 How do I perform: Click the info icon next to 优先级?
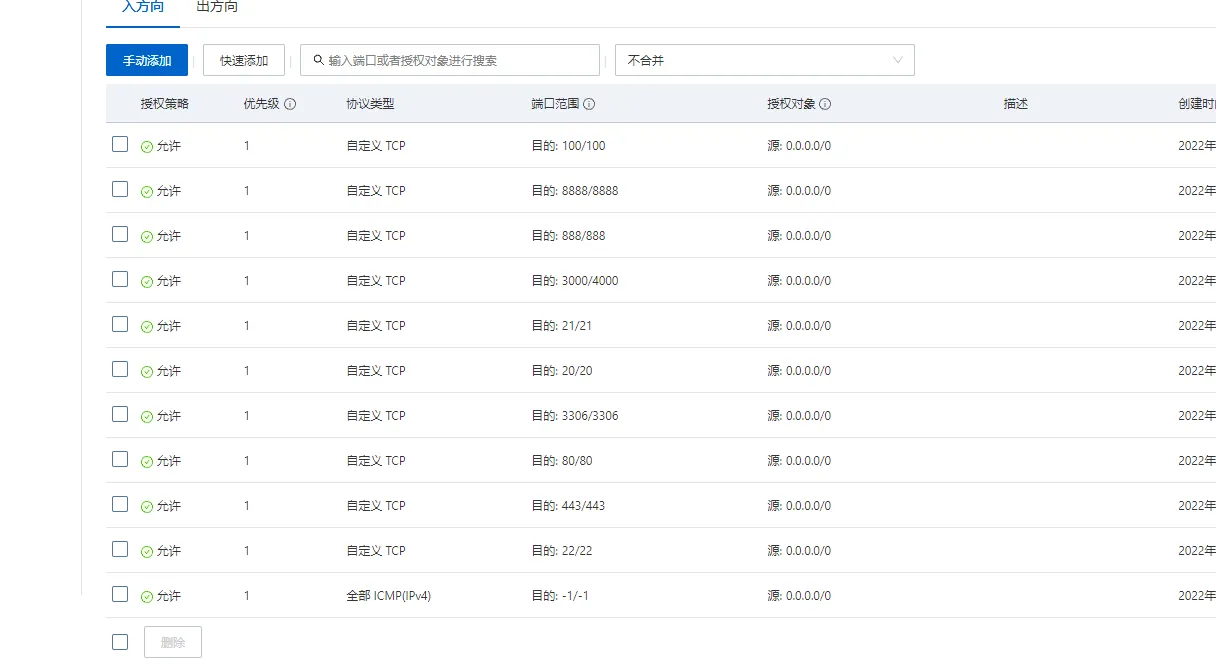click(290, 104)
